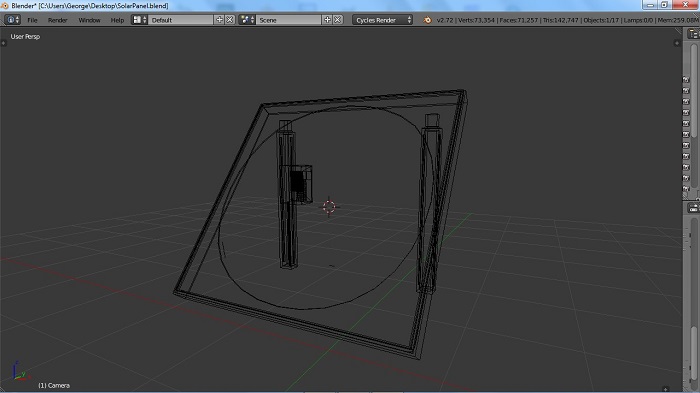Open the Info editor type selector
700x393 pixels.
click(12, 20)
